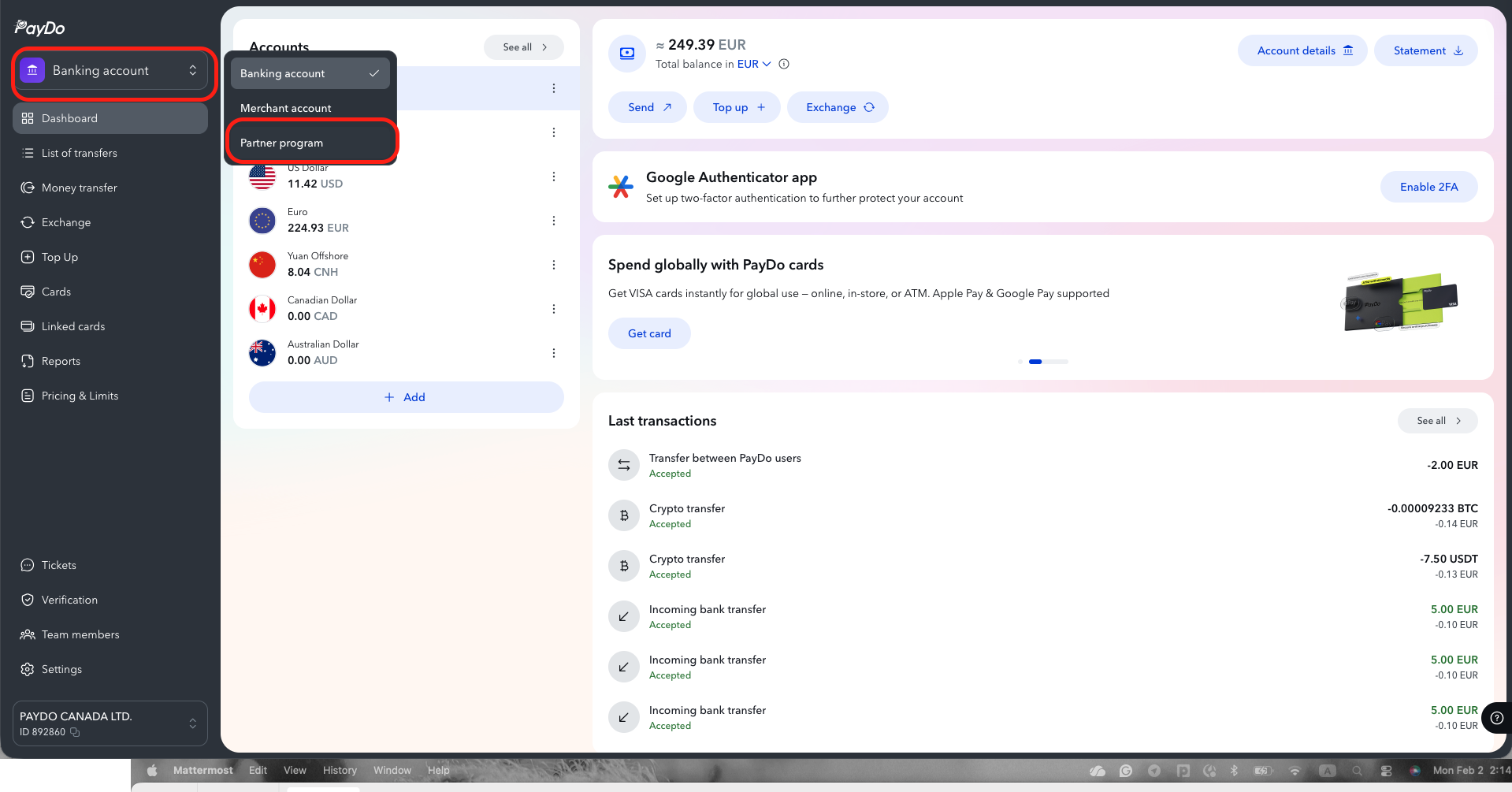
Task: Copy the account ID 892860
Action: [75, 732]
